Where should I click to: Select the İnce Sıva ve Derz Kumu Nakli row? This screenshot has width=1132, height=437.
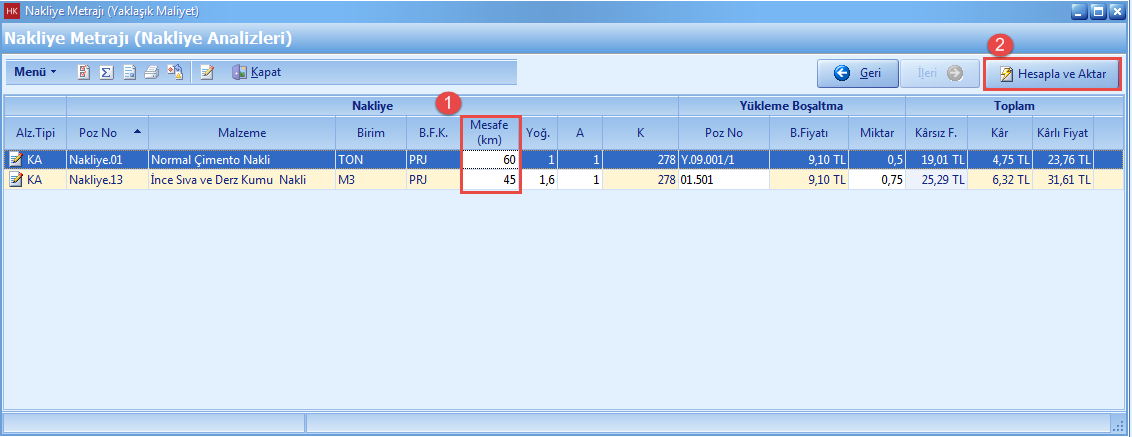240,180
